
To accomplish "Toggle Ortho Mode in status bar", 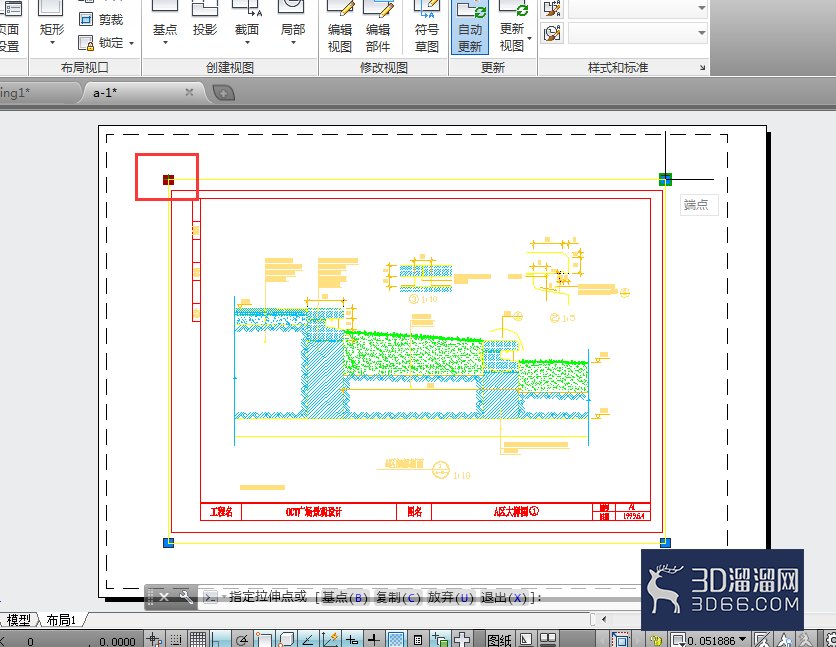I will click(220, 640).
